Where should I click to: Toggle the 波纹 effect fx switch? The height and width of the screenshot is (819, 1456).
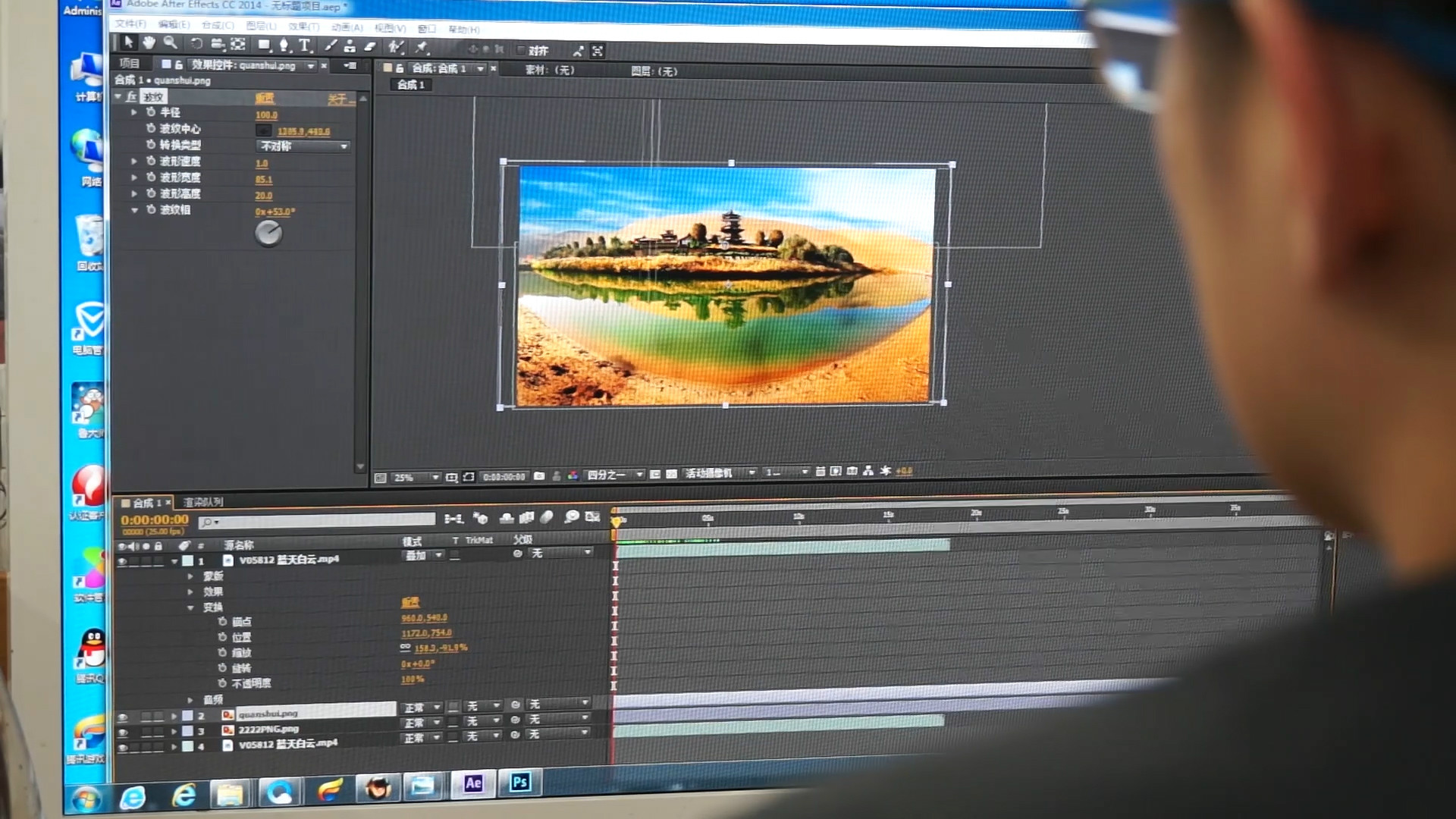coord(131,96)
